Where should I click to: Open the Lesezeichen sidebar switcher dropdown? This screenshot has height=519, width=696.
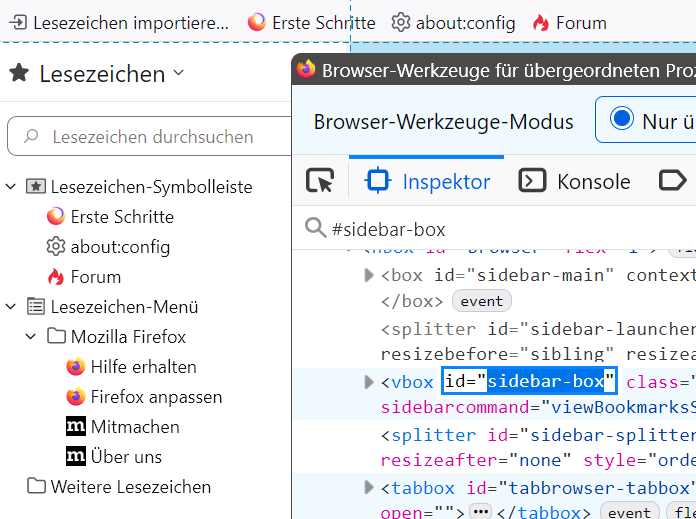click(x=179, y=73)
